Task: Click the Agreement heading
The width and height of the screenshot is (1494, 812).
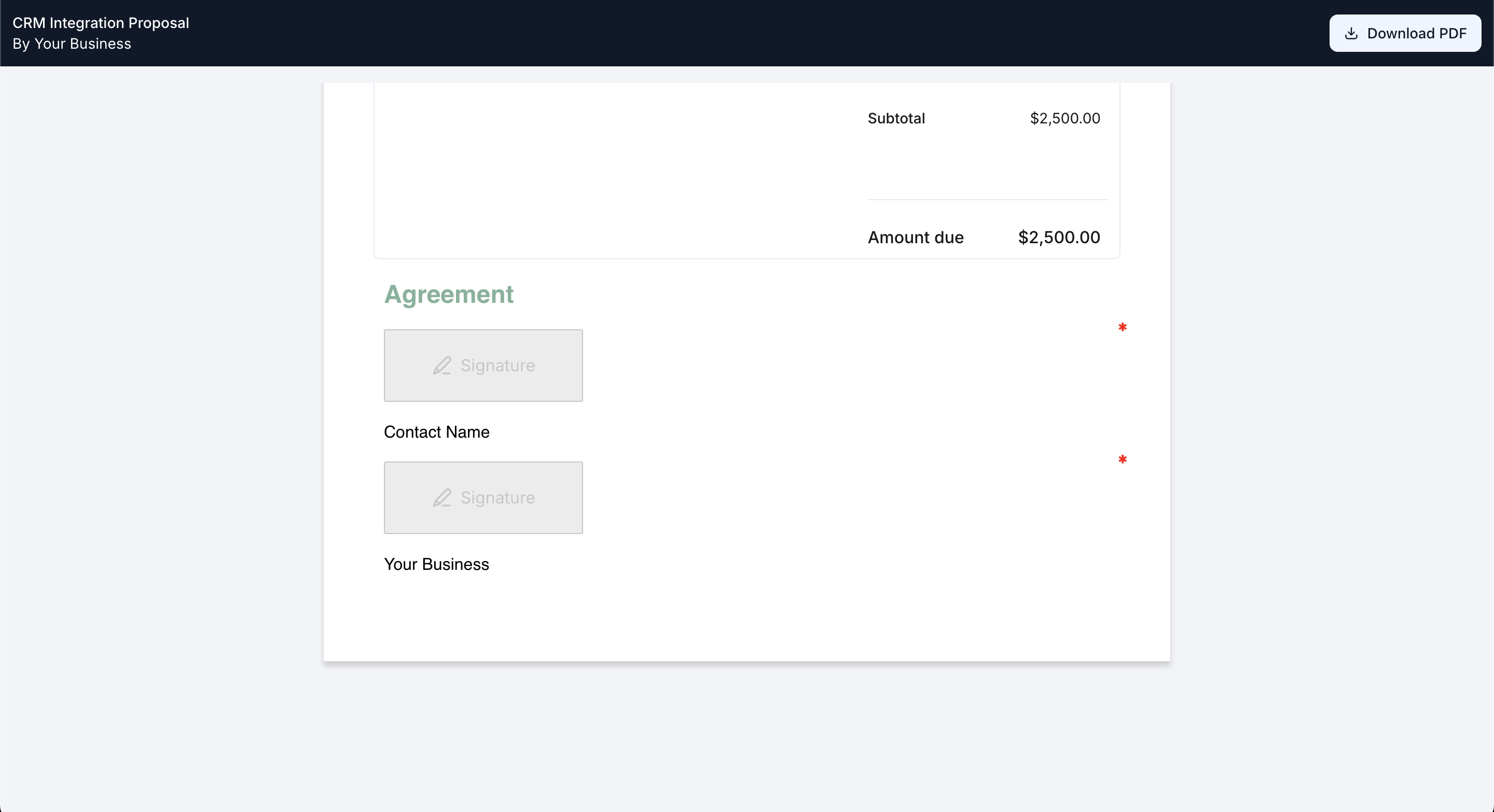Action: pyautogui.click(x=448, y=295)
